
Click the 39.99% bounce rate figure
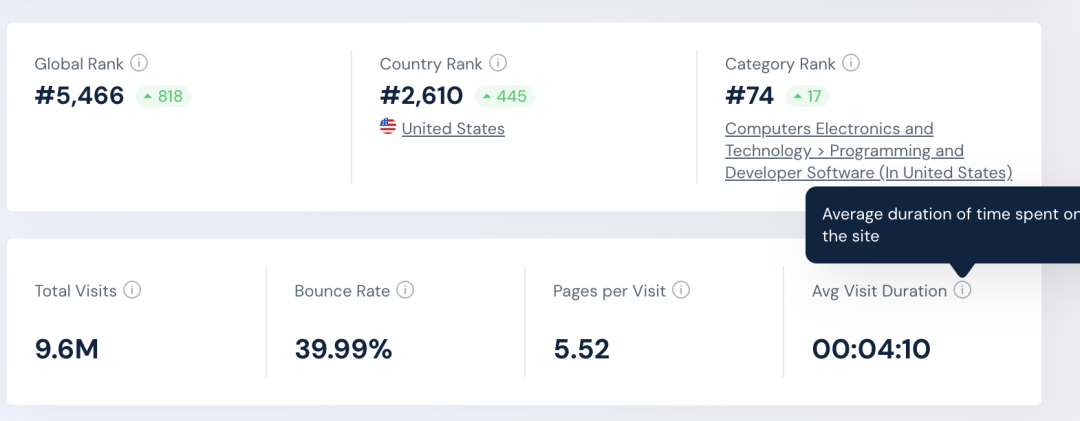click(343, 349)
